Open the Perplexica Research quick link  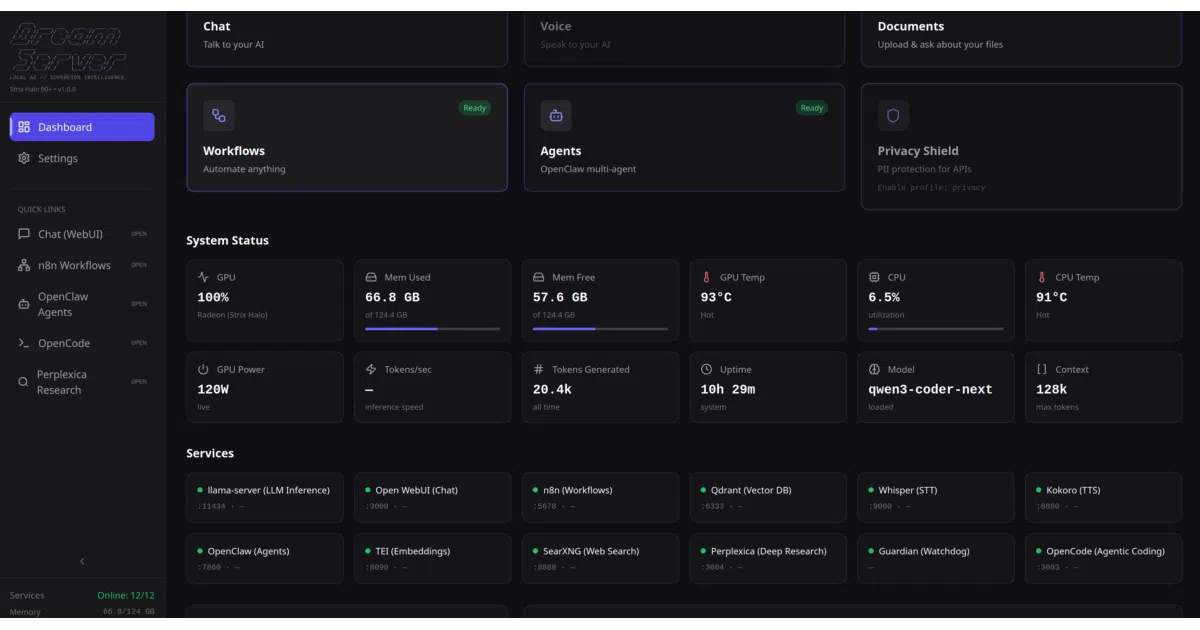(82, 382)
